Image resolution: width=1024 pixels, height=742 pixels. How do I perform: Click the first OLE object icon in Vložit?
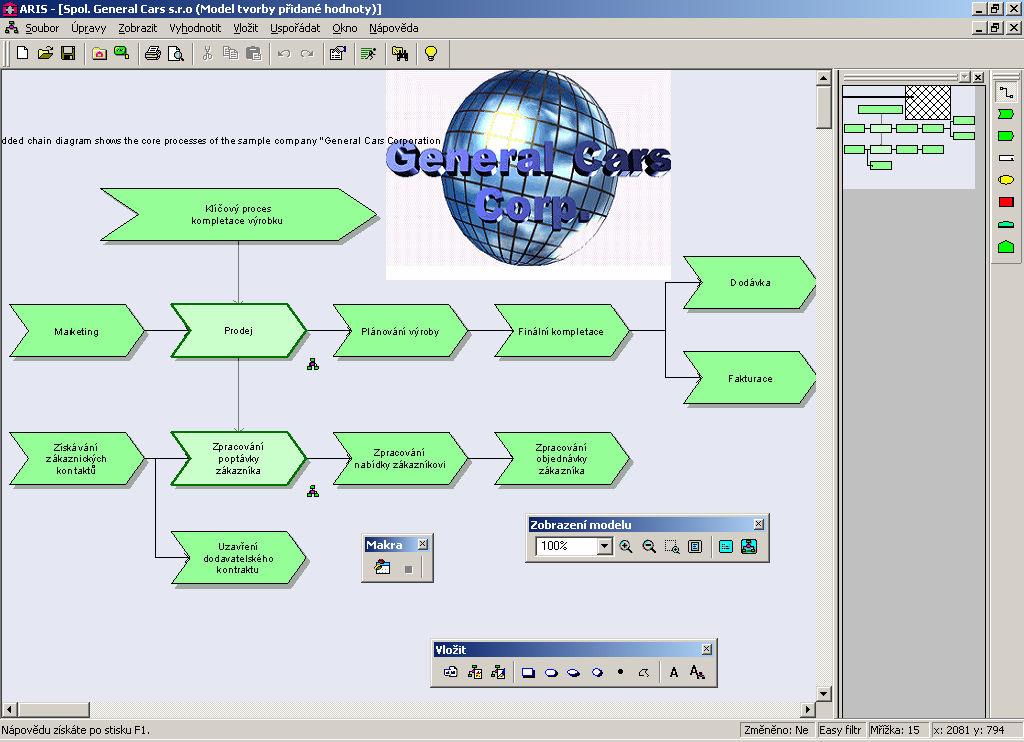(x=450, y=672)
